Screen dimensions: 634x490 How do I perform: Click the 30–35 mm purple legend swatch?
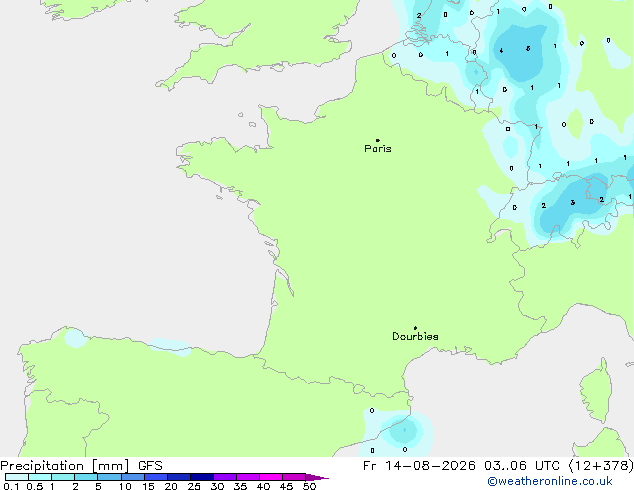[225, 477]
